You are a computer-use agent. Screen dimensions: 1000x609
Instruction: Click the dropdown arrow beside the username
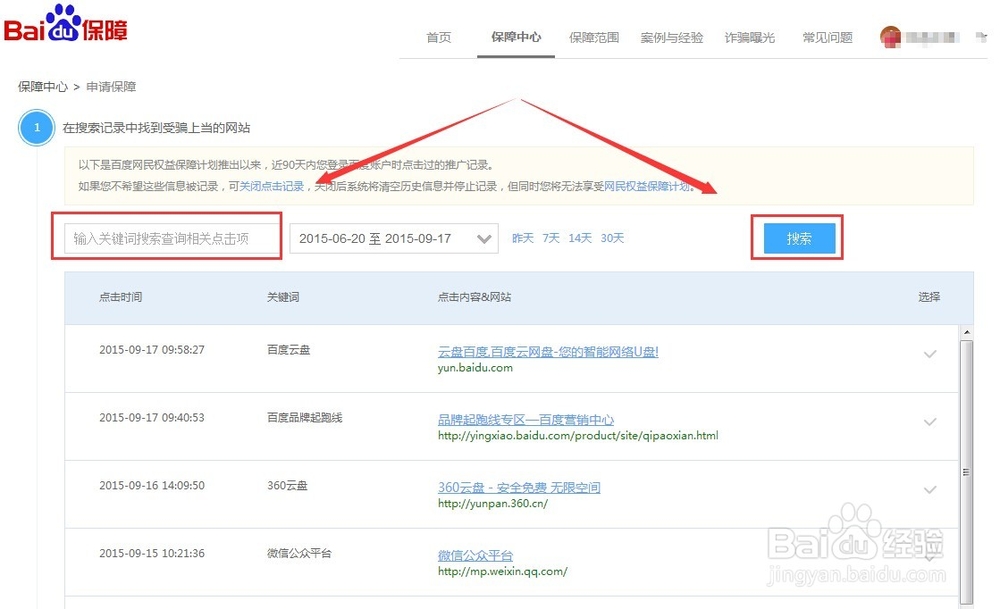tap(981, 37)
